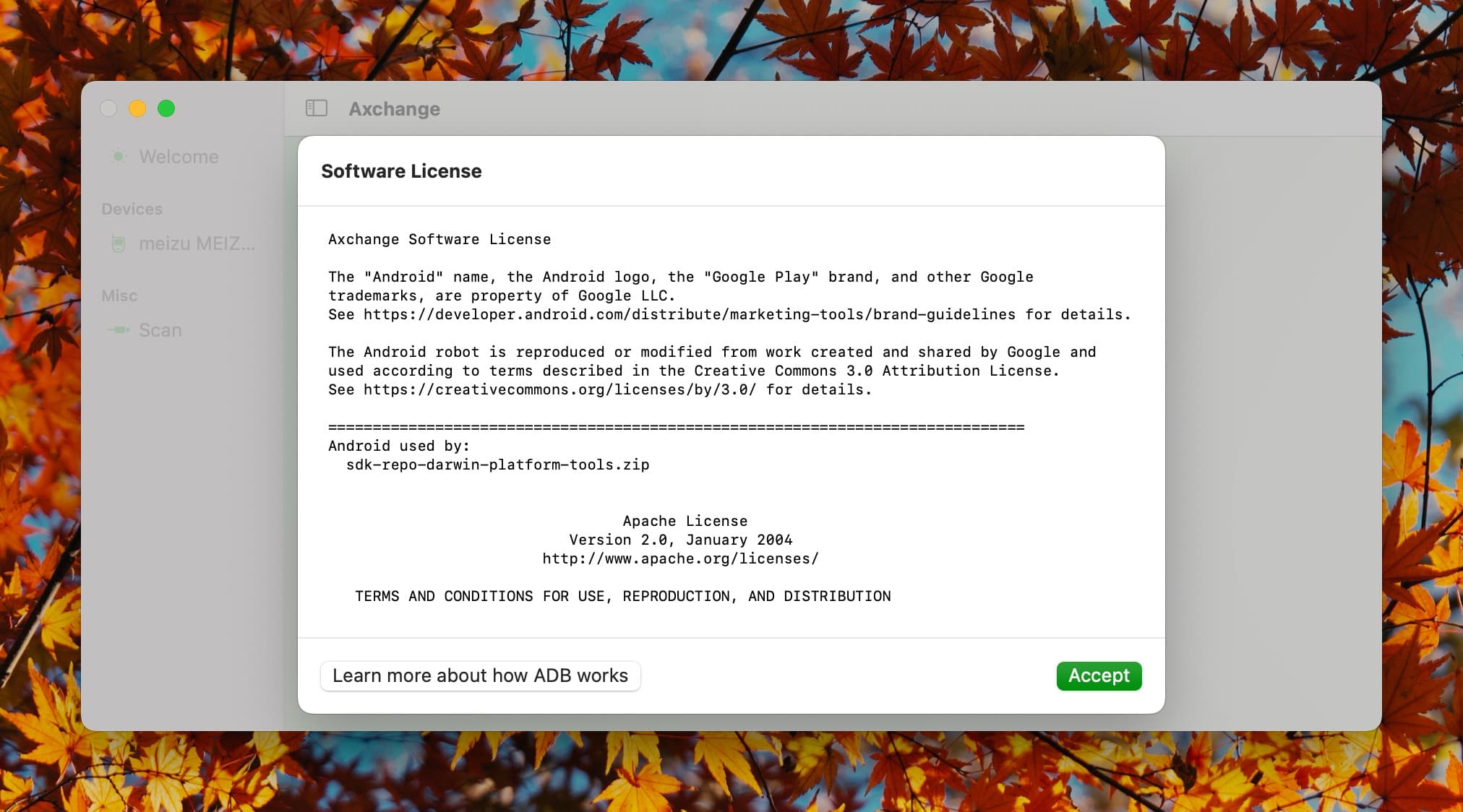Screen dimensions: 1463x812
Task: Click the Axchange window title
Action: [395, 109]
